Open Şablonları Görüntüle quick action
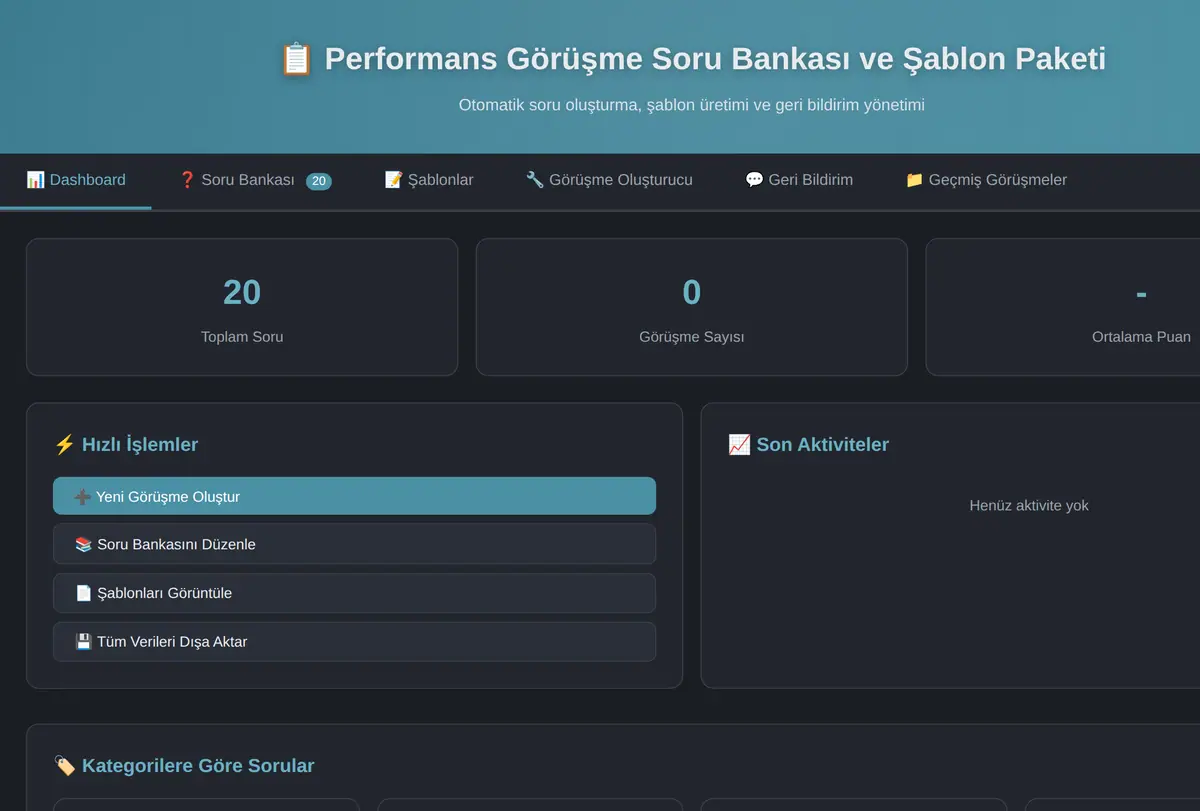 point(354,593)
